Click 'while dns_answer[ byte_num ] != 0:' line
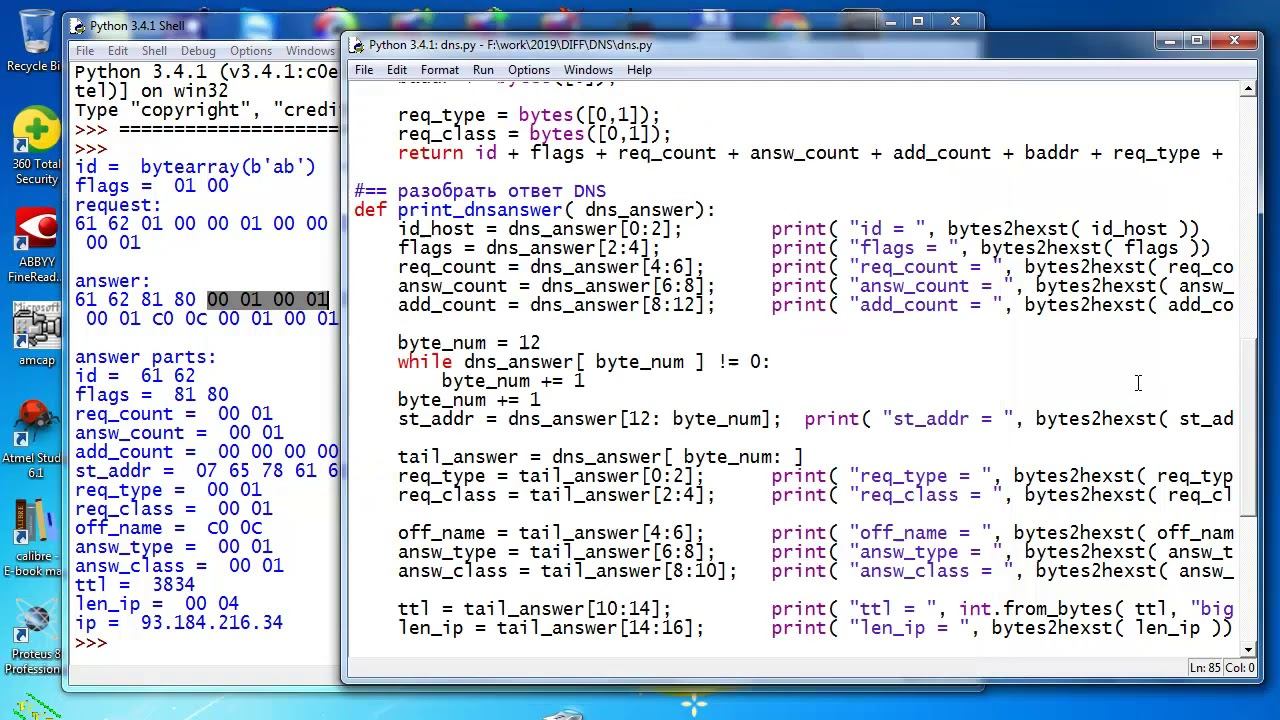The height and width of the screenshot is (720, 1280). [x=584, y=362]
